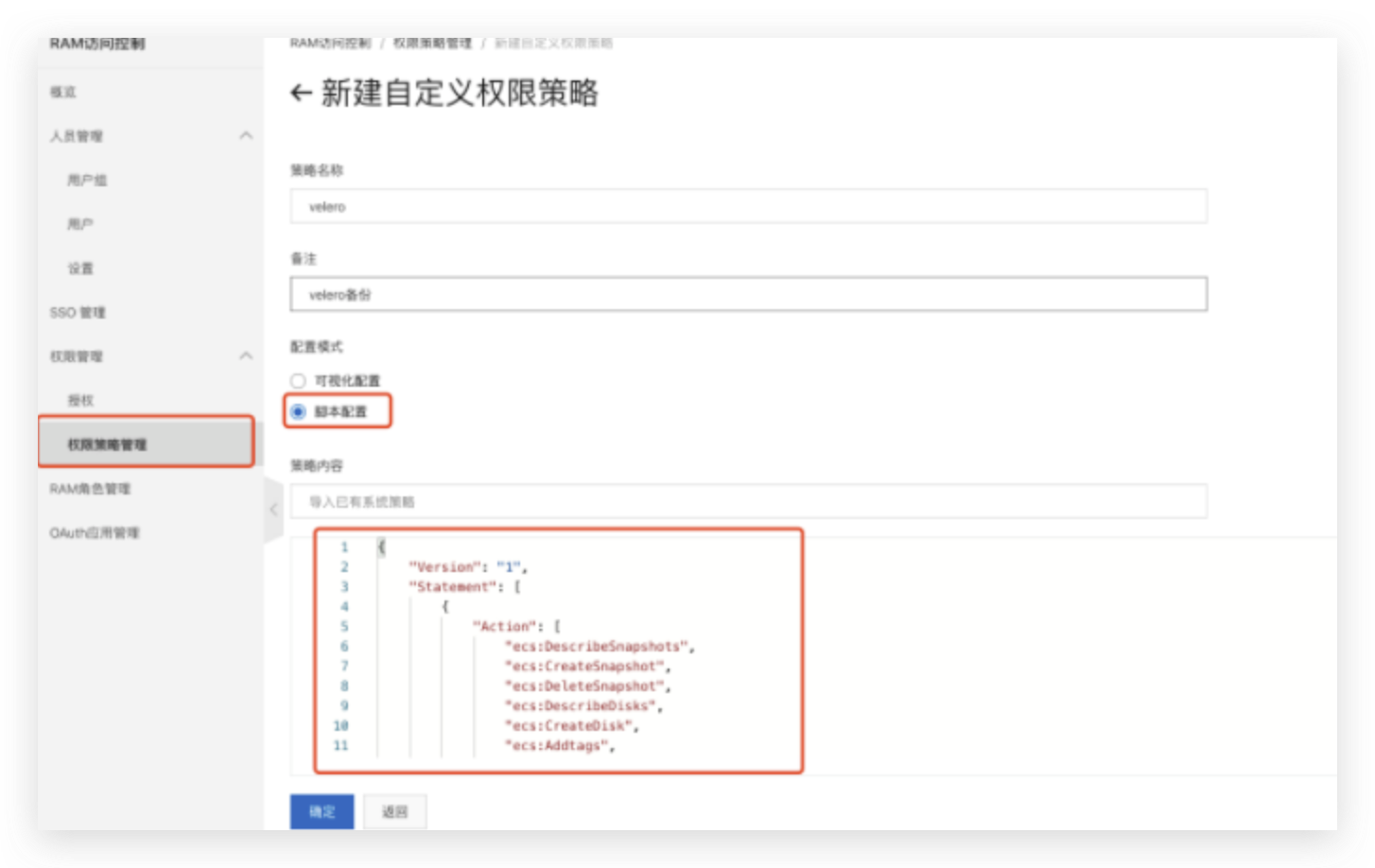
Task: Click RAM访问控制 in the breadcrumb
Action: [x=330, y=43]
